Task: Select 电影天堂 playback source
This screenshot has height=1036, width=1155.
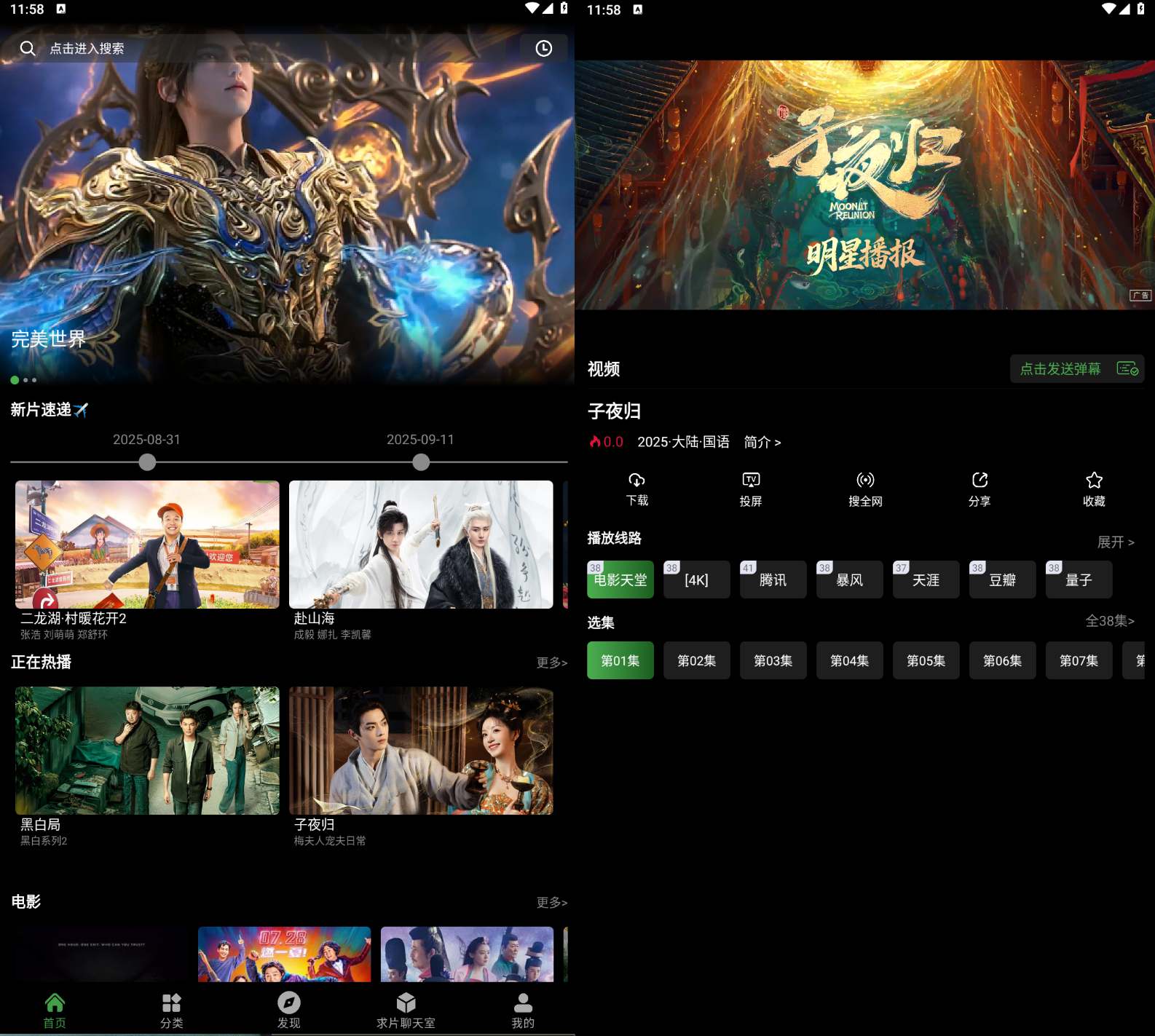Action: [620, 580]
